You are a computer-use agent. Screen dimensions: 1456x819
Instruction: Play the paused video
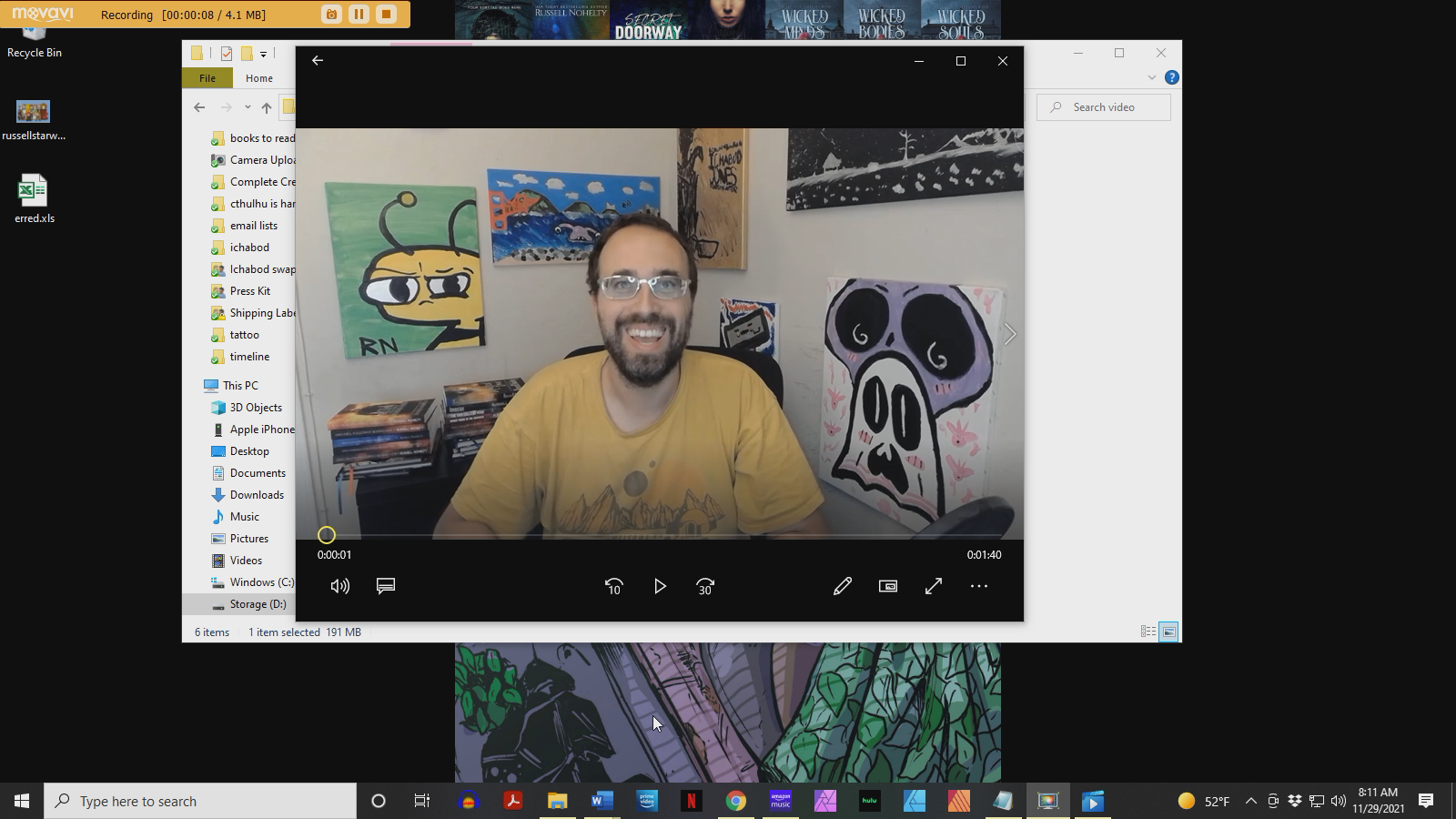[x=660, y=587]
